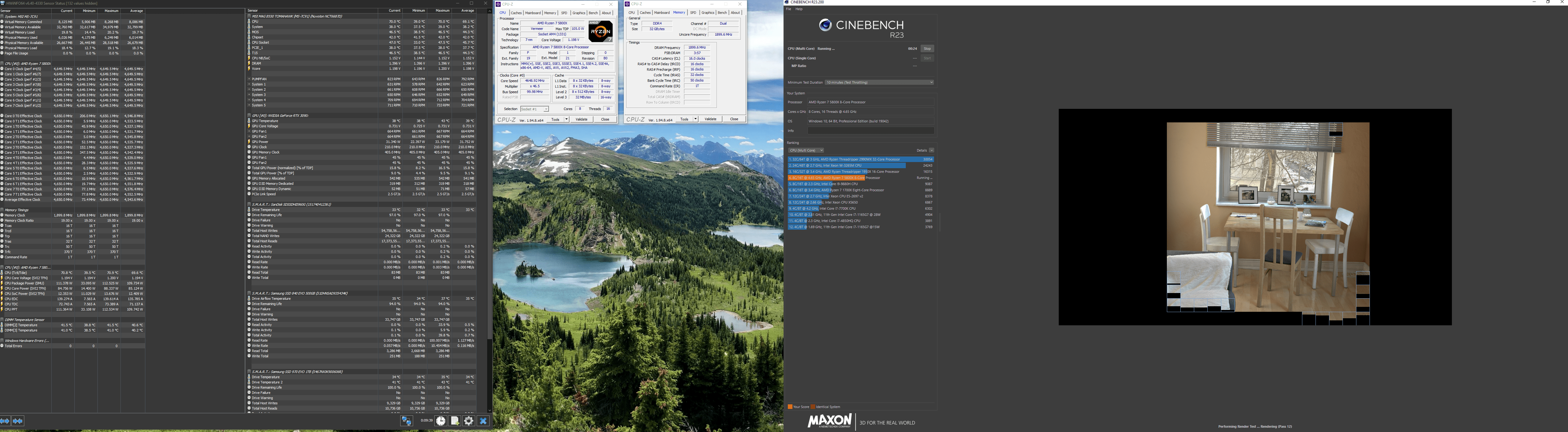Image resolution: width=1568 pixels, height=432 pixels.
Task: Click Tools button in first CPU-Z window
Action: click(555, 119)
